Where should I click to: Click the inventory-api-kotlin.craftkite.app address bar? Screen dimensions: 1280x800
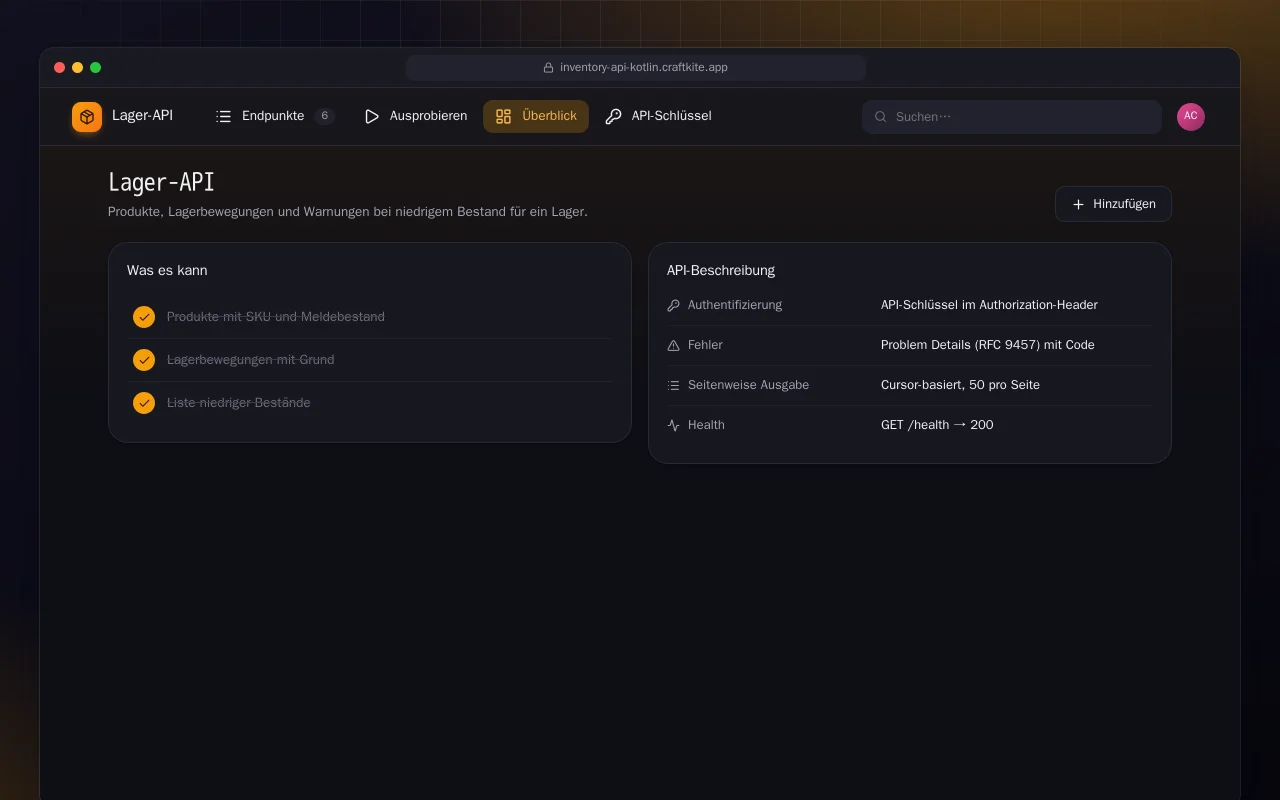(636, 68)
